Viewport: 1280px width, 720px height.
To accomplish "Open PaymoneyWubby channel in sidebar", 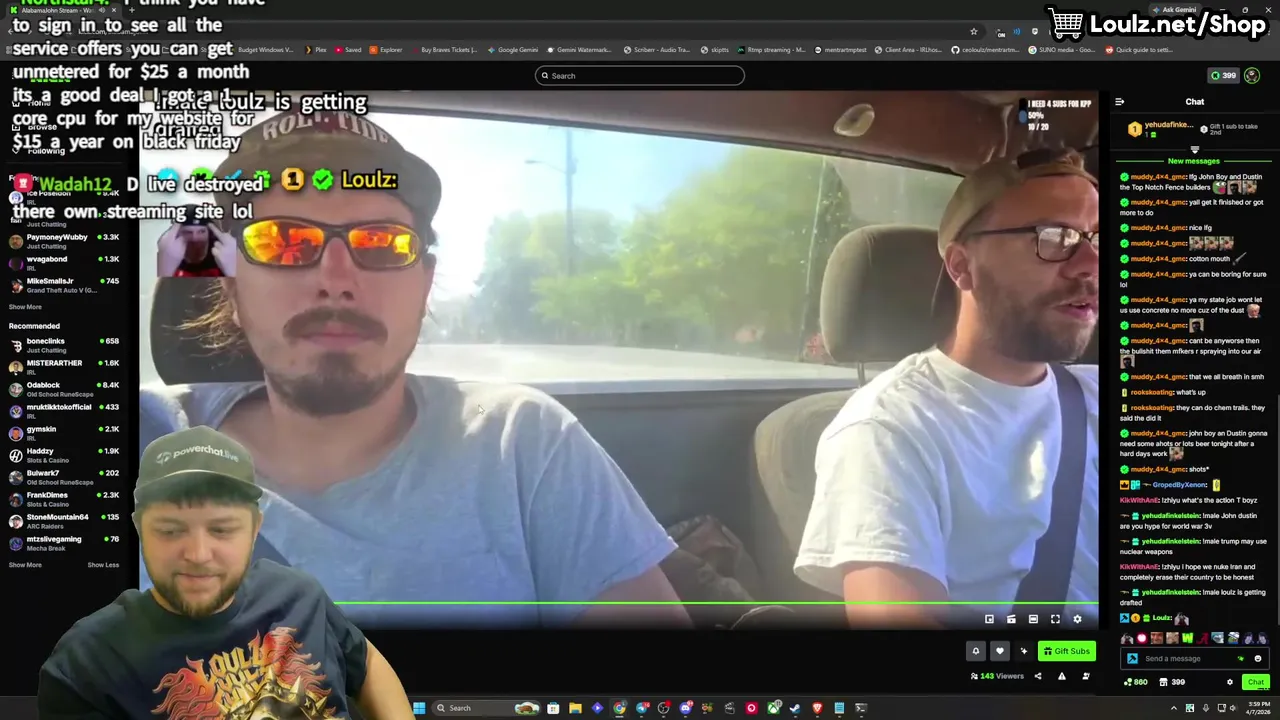I will pyautogui.click(x=63, y=241).
